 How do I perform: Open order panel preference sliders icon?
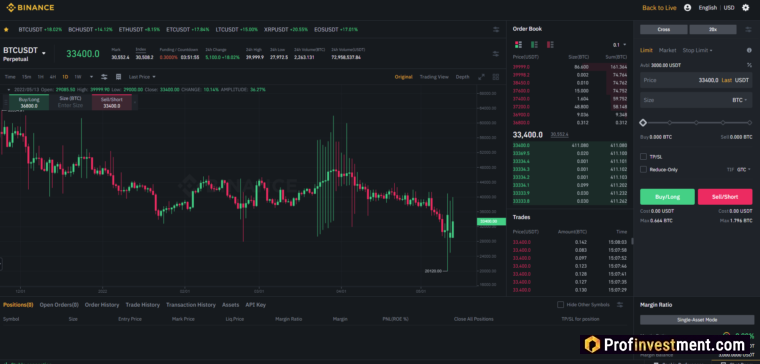[x=747, y=30]
